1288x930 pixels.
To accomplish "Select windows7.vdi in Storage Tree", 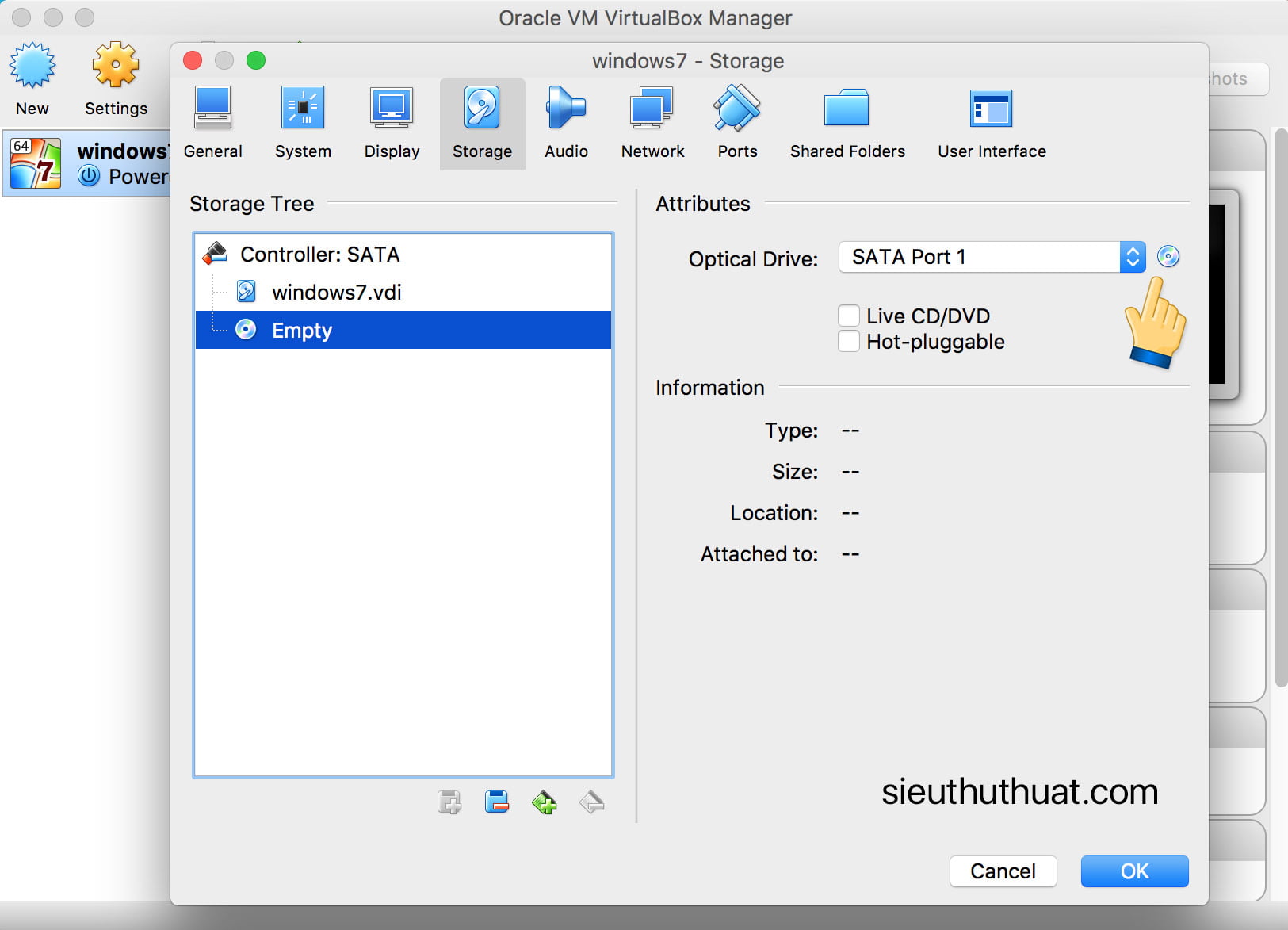I will click(x=336, y=293).
